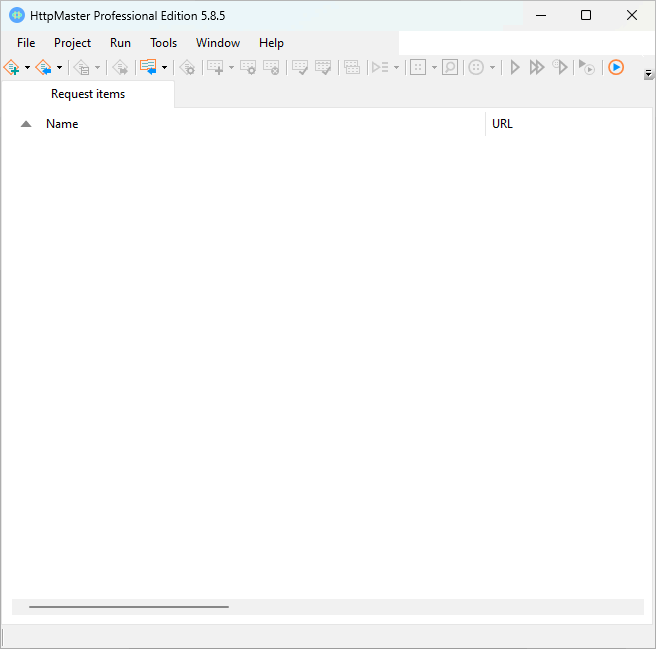This screenshot has width=656, height=649.
Task: Sort list by Name column header
Action: 62,124
